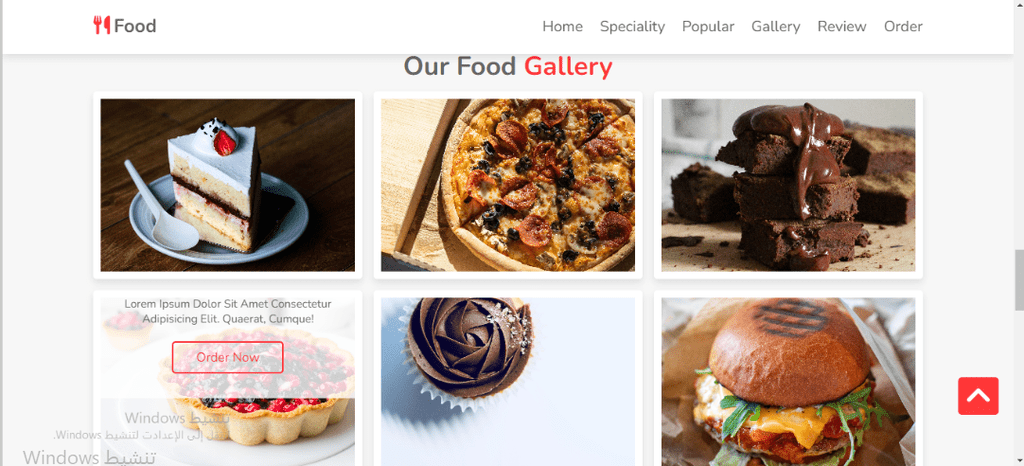The image size is (1024, 466).
Task: Jump to the Popular section
Action: (708, 26)
